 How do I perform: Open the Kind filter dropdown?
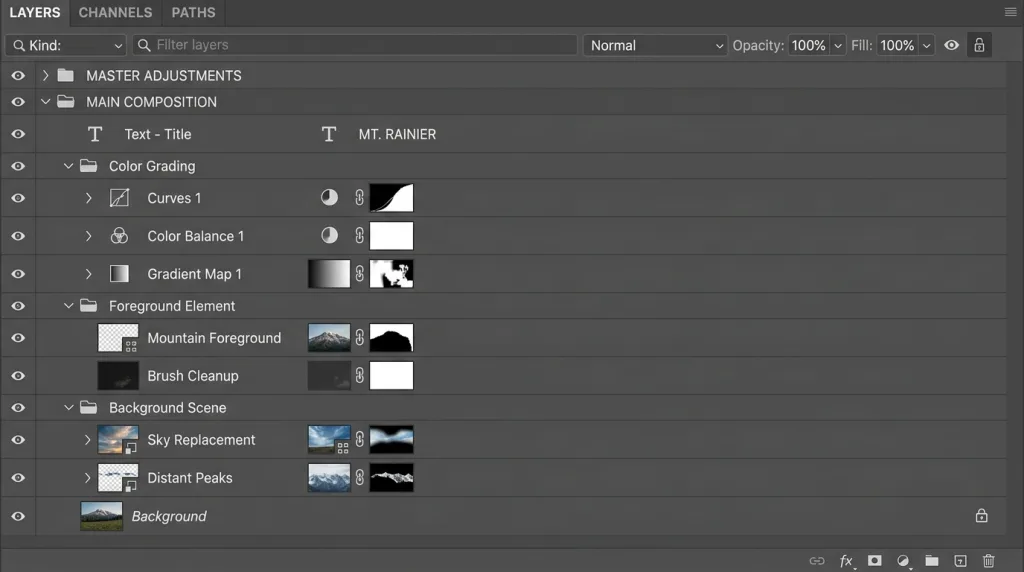pos(66,45)
